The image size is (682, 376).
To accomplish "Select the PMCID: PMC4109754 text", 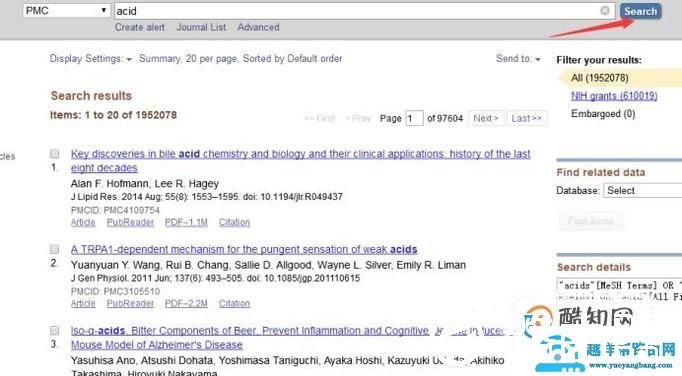I will pos(115,210).
